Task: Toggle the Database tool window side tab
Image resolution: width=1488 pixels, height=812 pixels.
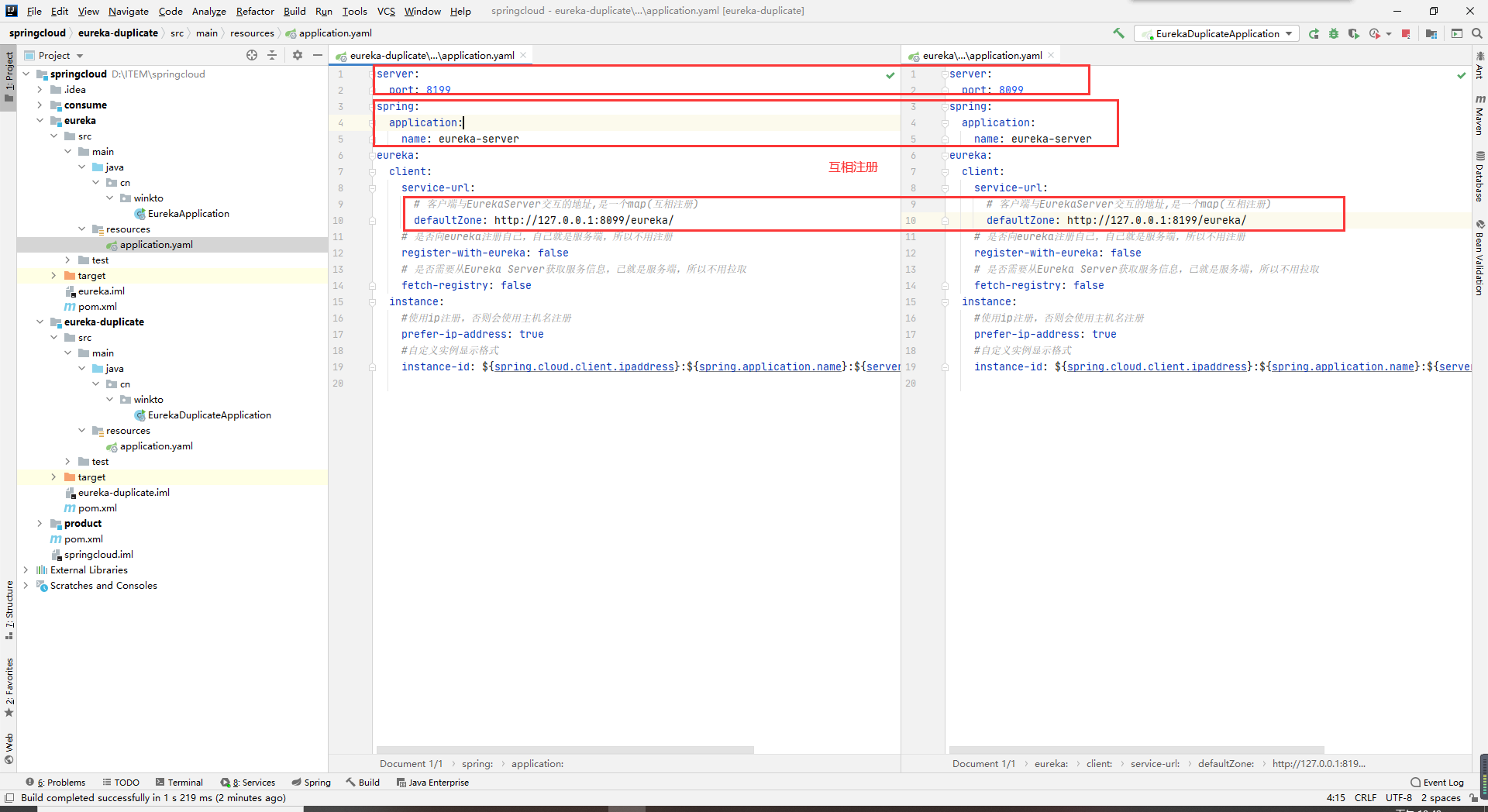Action: pyautogui.click(x=1479, y=176)
